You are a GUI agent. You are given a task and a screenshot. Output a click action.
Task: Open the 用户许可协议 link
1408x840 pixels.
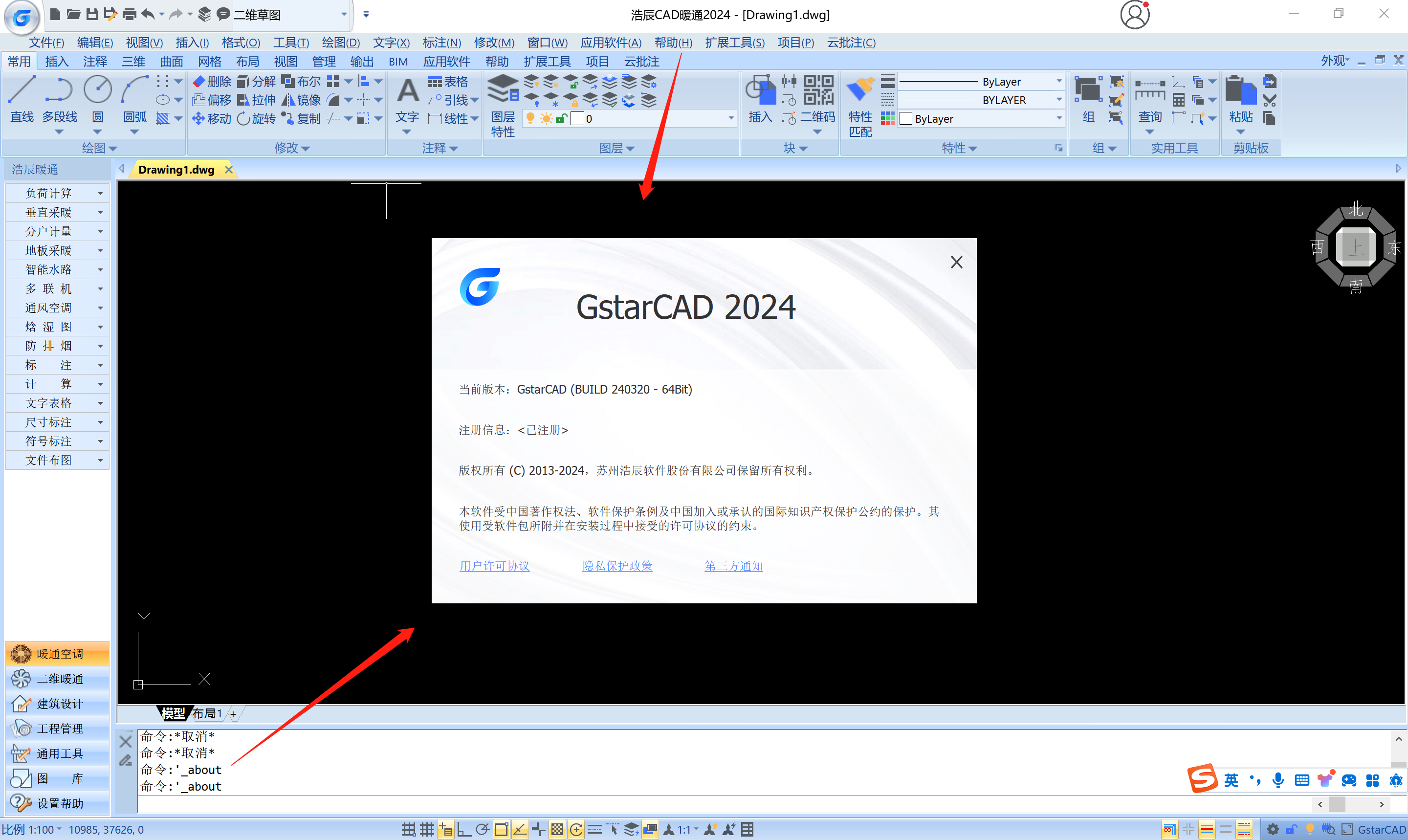click(x=494, y=566)
